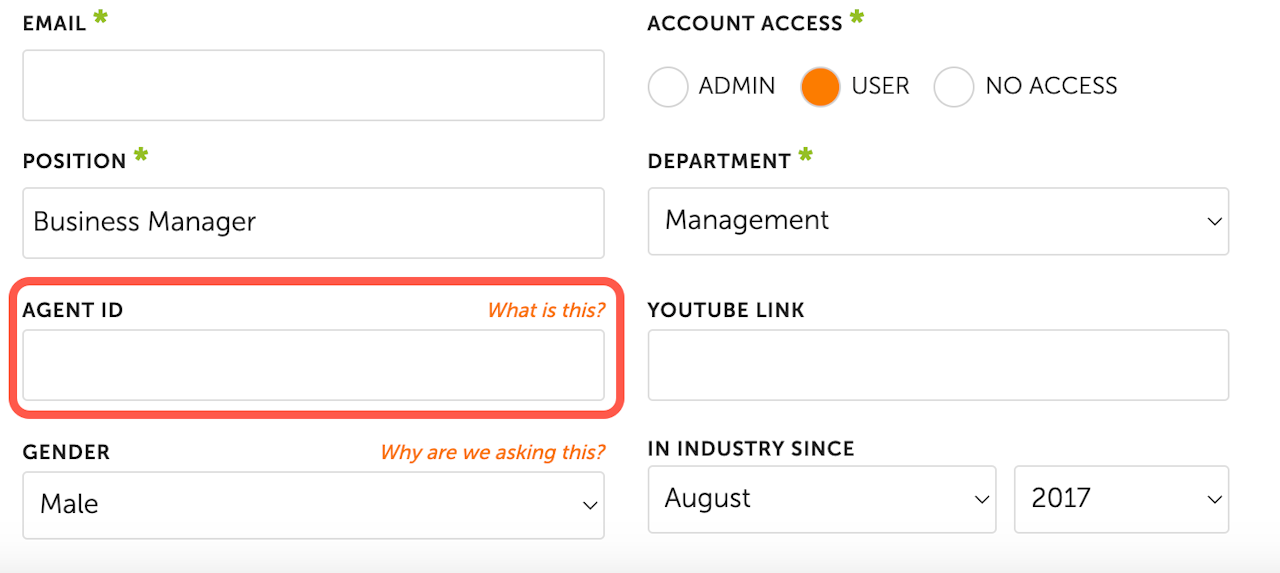Open the Department dropdown showing Management
The height and width of the screenshot is (573, 1280).
[938, 221]
